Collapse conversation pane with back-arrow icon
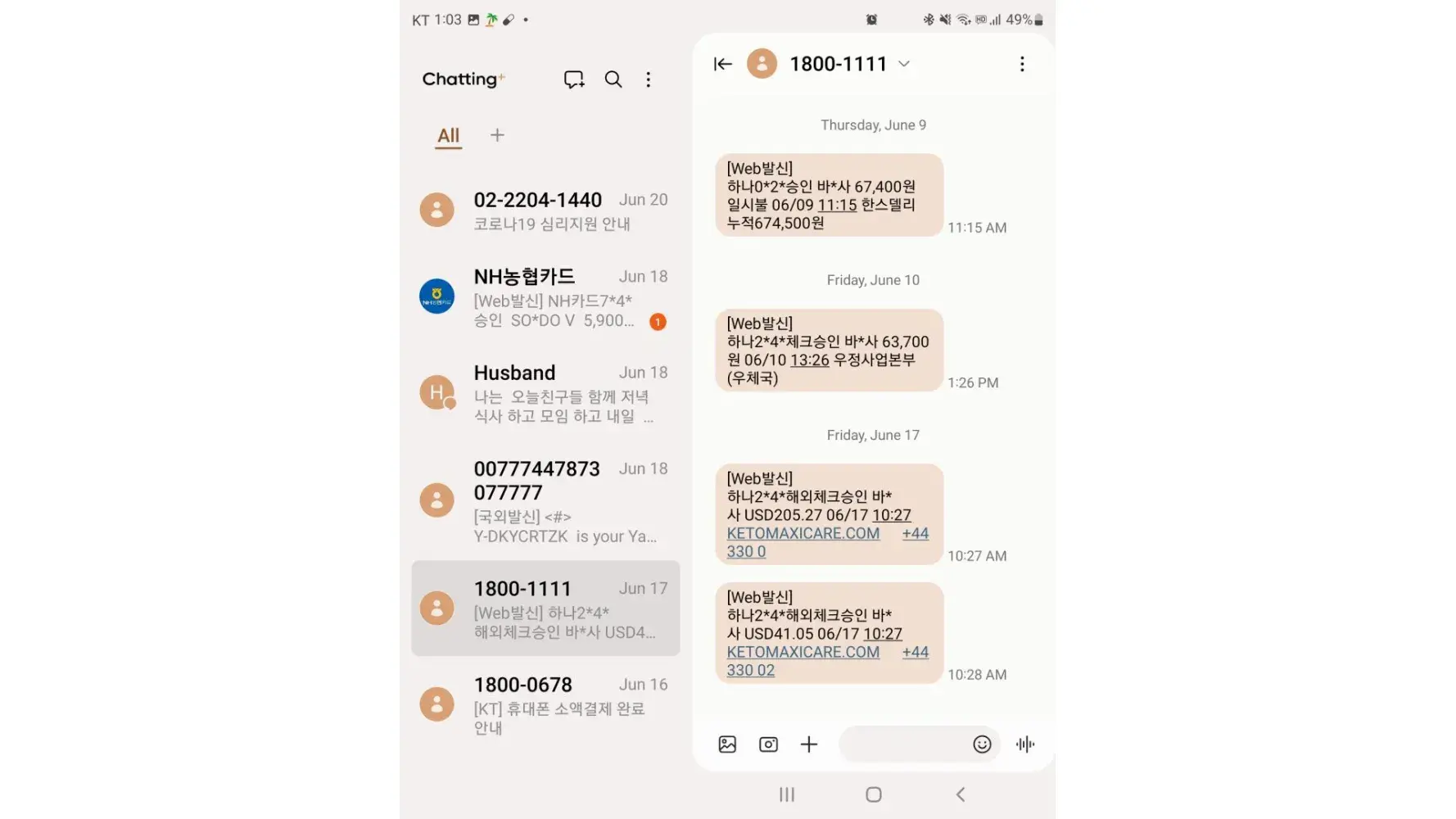Viewport: 1456px width, 819px height. tap(722, 64)
